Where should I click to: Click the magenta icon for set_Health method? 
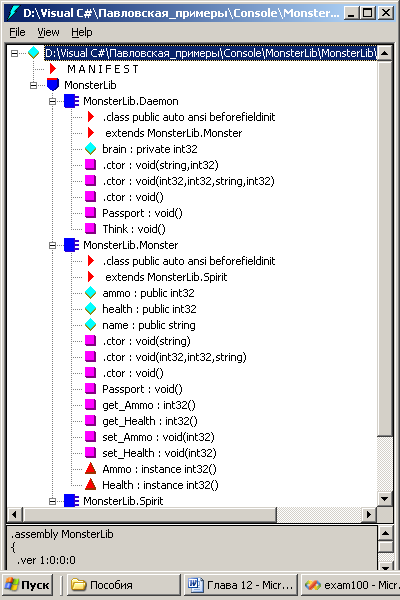(x=90, y=453)
